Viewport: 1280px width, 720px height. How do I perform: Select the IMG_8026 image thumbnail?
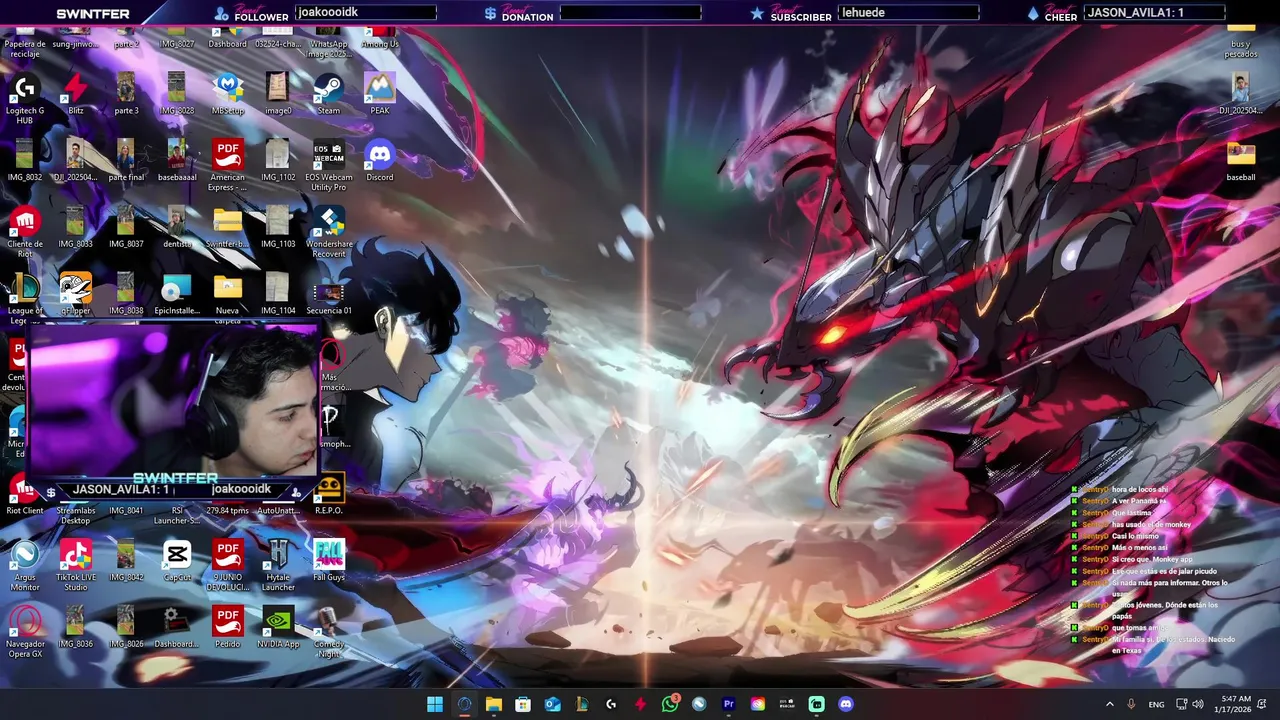point(126,627)
